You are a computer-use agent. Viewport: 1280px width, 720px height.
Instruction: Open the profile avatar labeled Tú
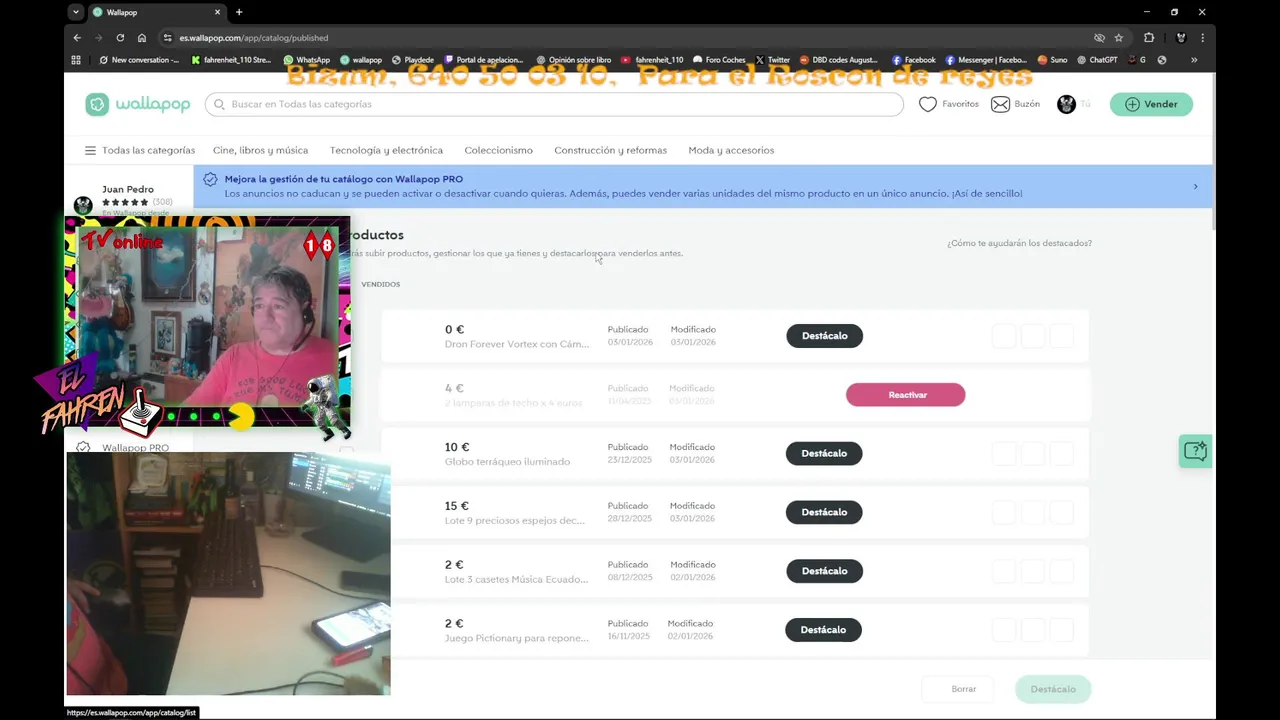click(x=1066, y=104)
